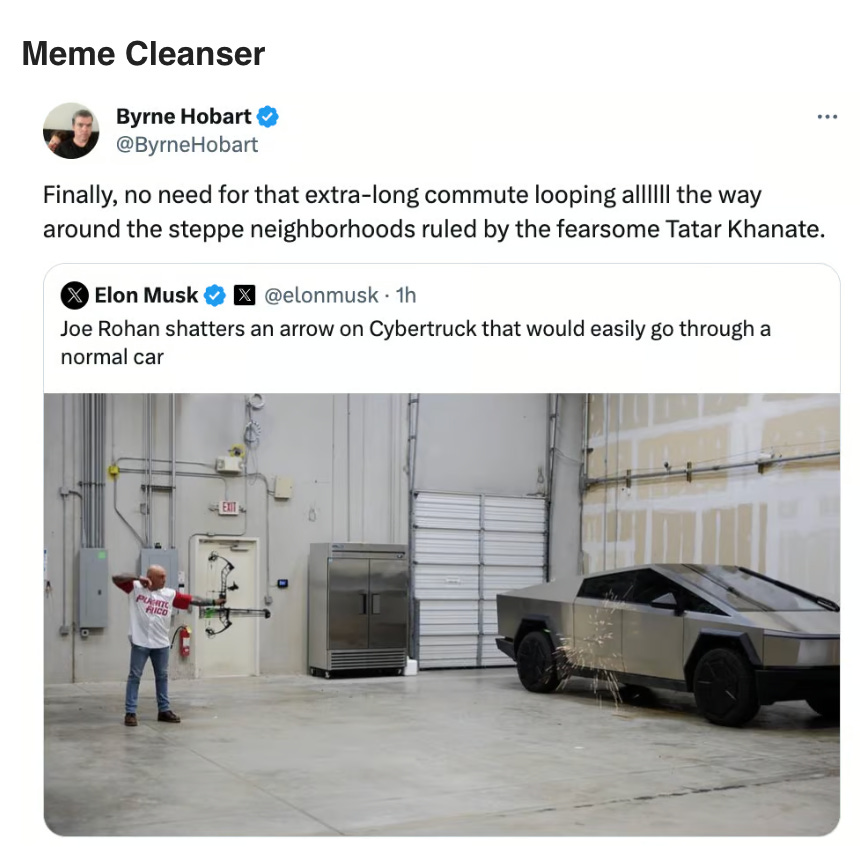This screenshot has width=860, height=854.
Task: Click the Elon Musk display name
Action: [x=146, y=295]
